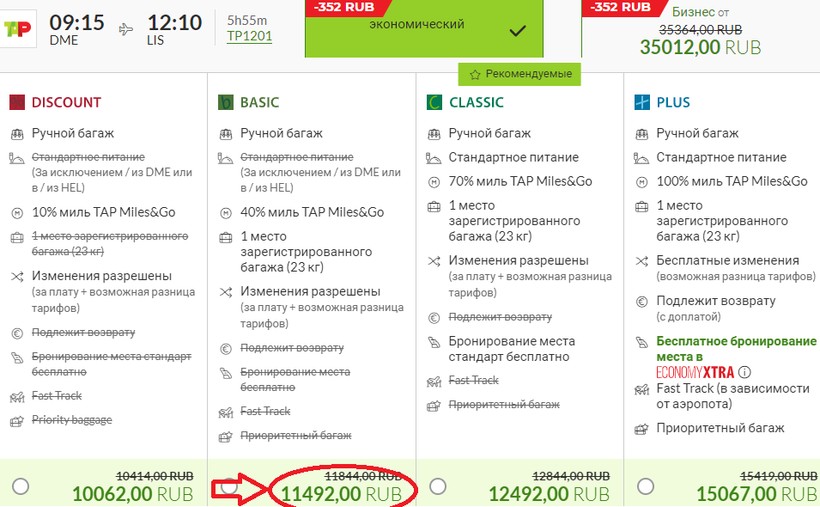
Task: Click the DISCOUNT fare red square icon
Action: [x=16, y=102]
